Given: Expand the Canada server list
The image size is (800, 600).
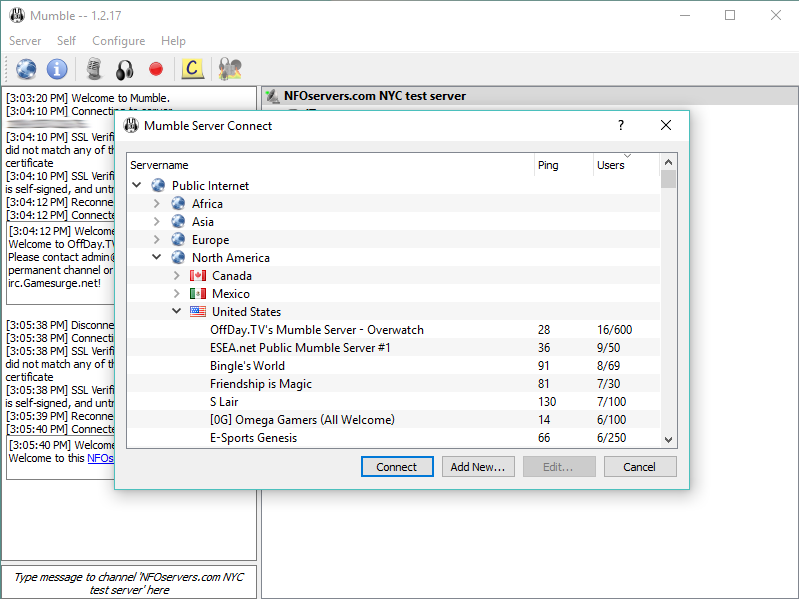Looking at the screenshot, I should pos(177,276).
